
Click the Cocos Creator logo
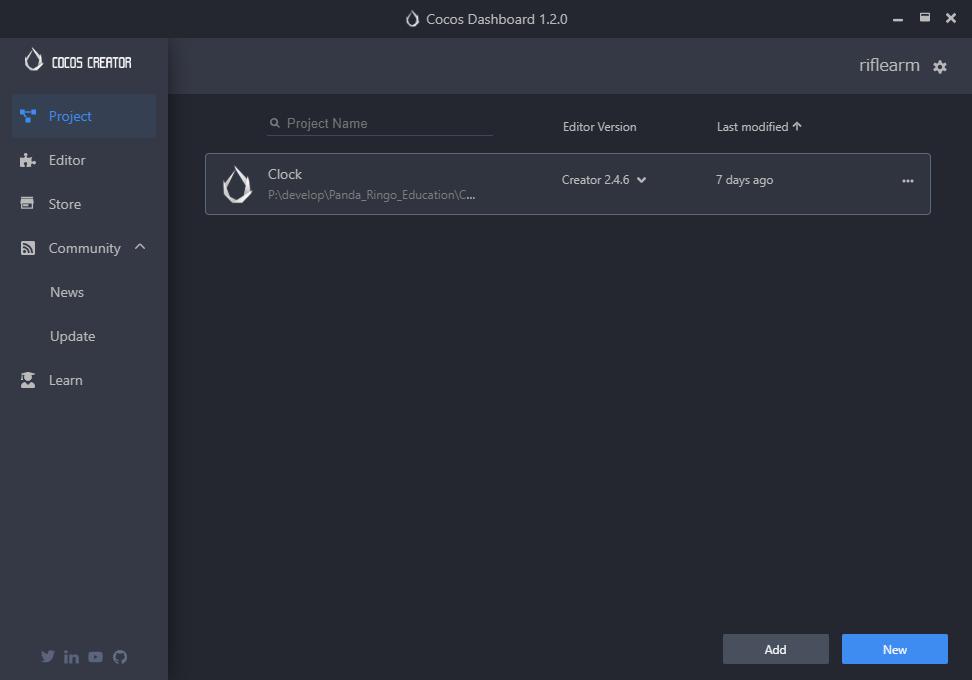tap(78, 61)
